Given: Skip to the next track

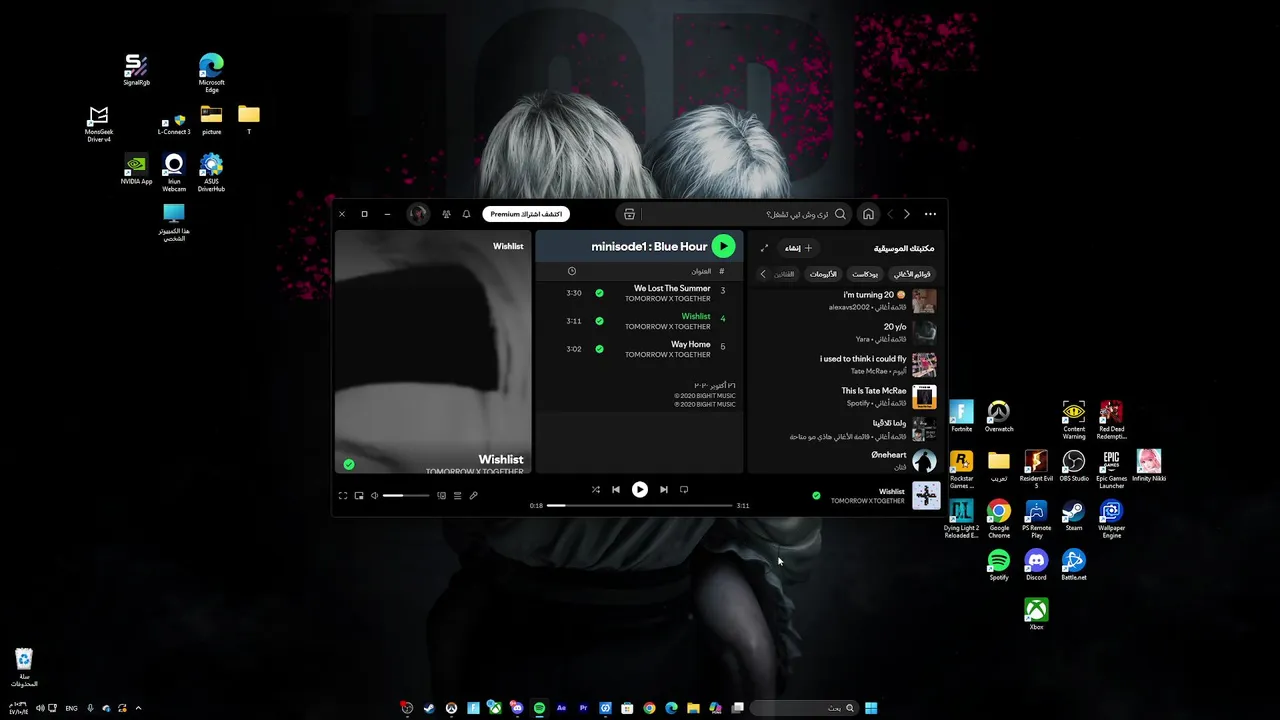Looking at the screenshot, I should click(664, 490).
